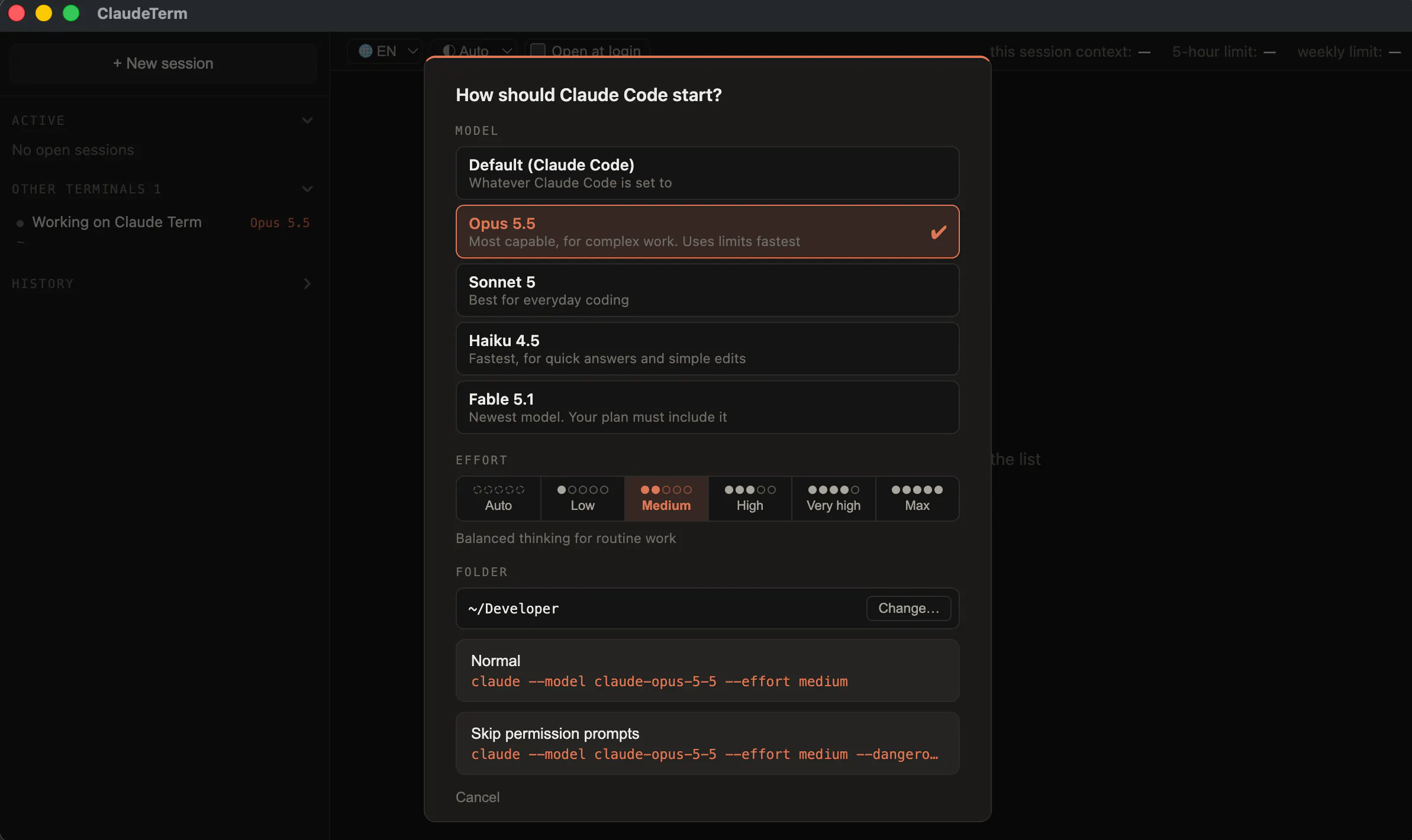The height and width of the screenshot is (840, 1412).
Task: Select Very high effort
Action: click(x=833, y=499)
